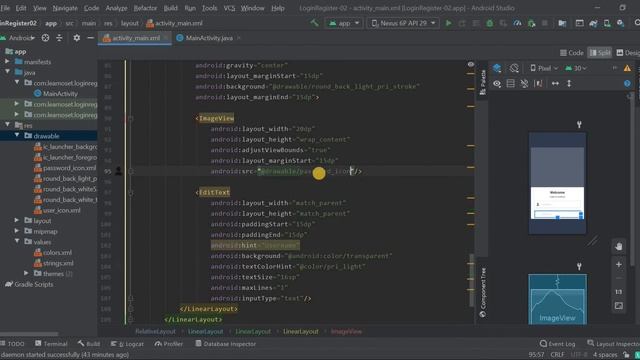This screenshot has height=360, width=640.
Task: Expand the mipmap folder
Action: pyautogui.click(x=17, y=231)
